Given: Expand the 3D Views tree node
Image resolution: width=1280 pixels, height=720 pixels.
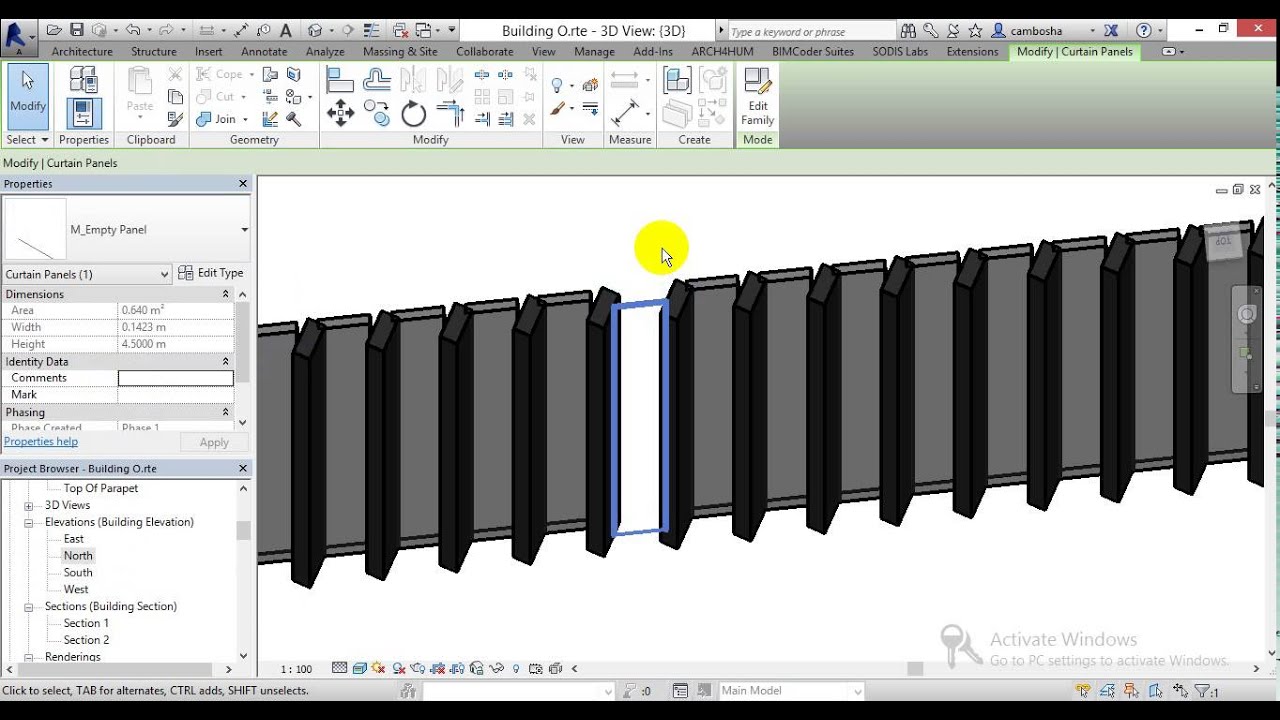Looking at the screenshot, I should click(29, 506).
